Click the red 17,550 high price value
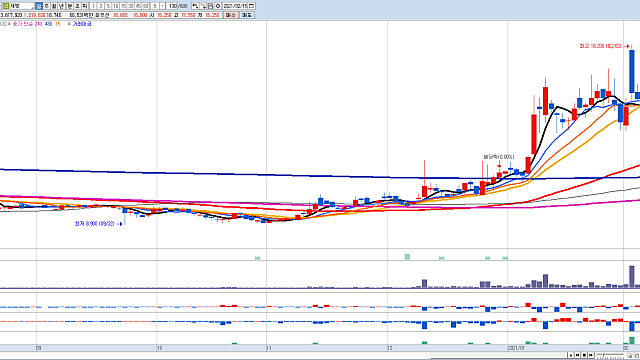The width and height of the screenshot is (640, 360). 188,15
